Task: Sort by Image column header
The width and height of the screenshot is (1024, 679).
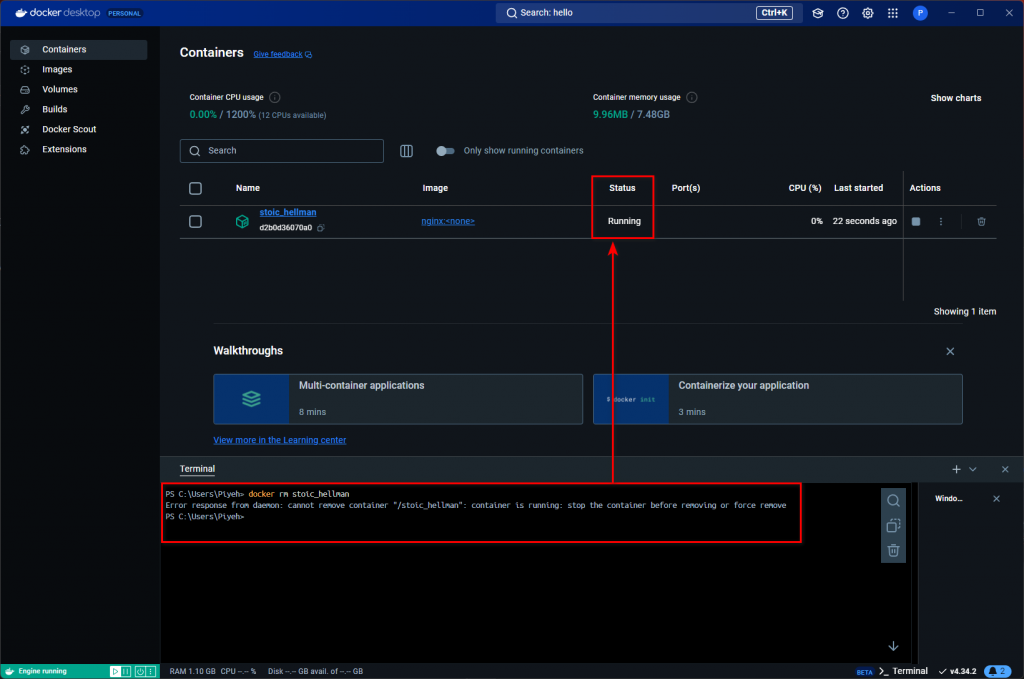Action: click(x=435, y=188)
